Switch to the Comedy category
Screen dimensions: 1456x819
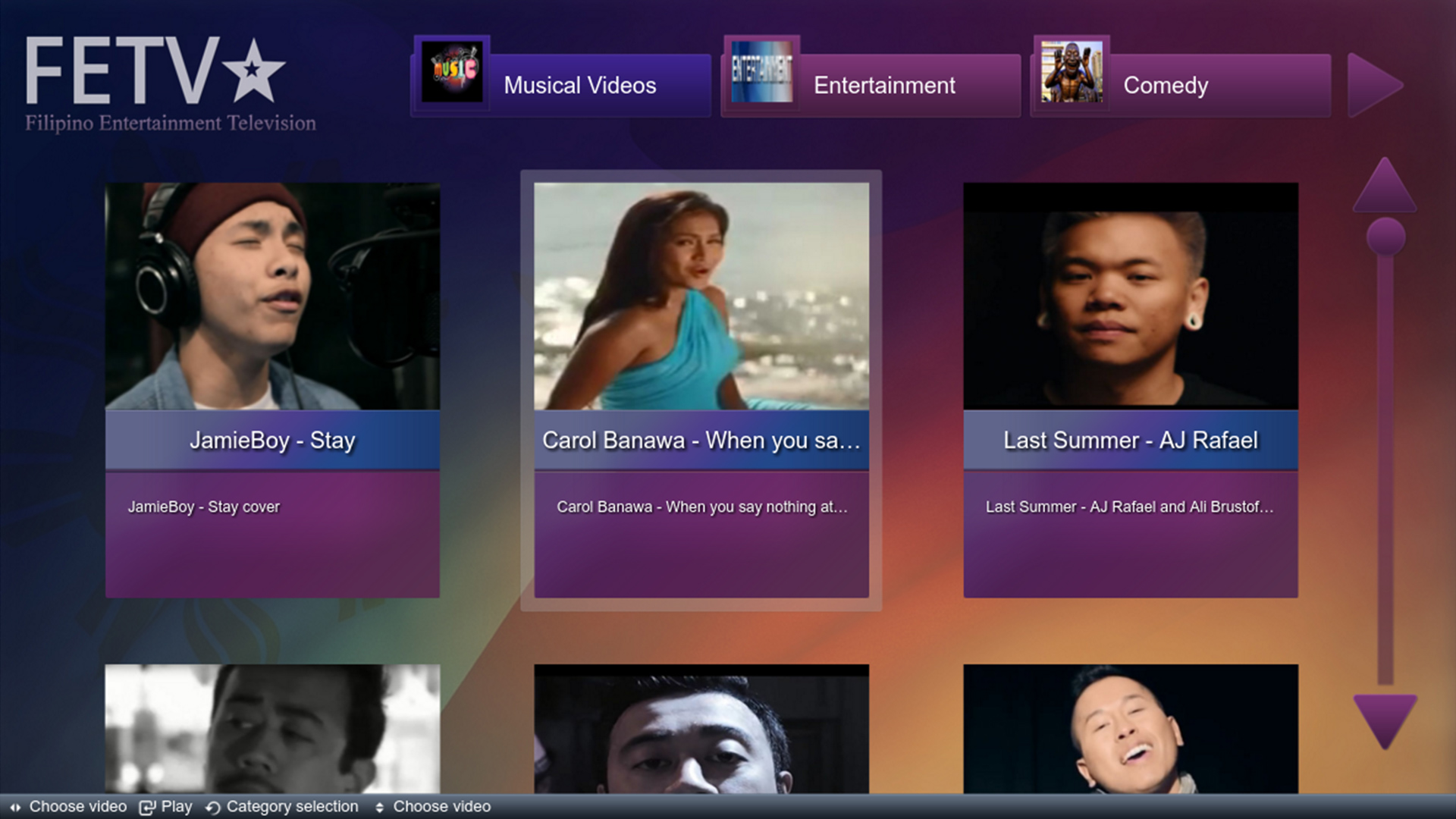1166,86
